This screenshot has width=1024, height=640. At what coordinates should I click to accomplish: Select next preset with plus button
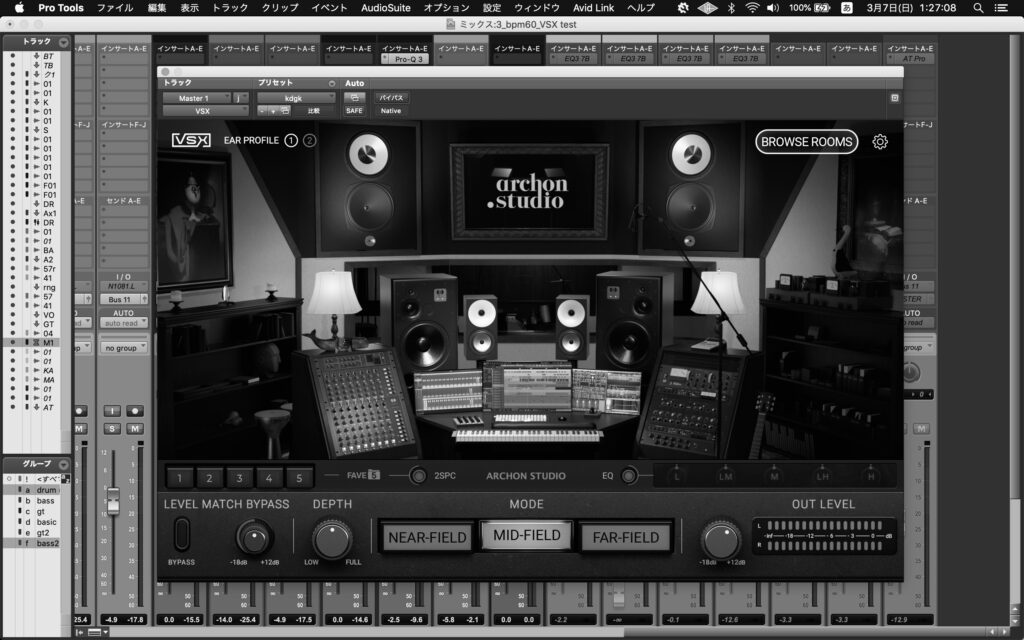(273, 111)
